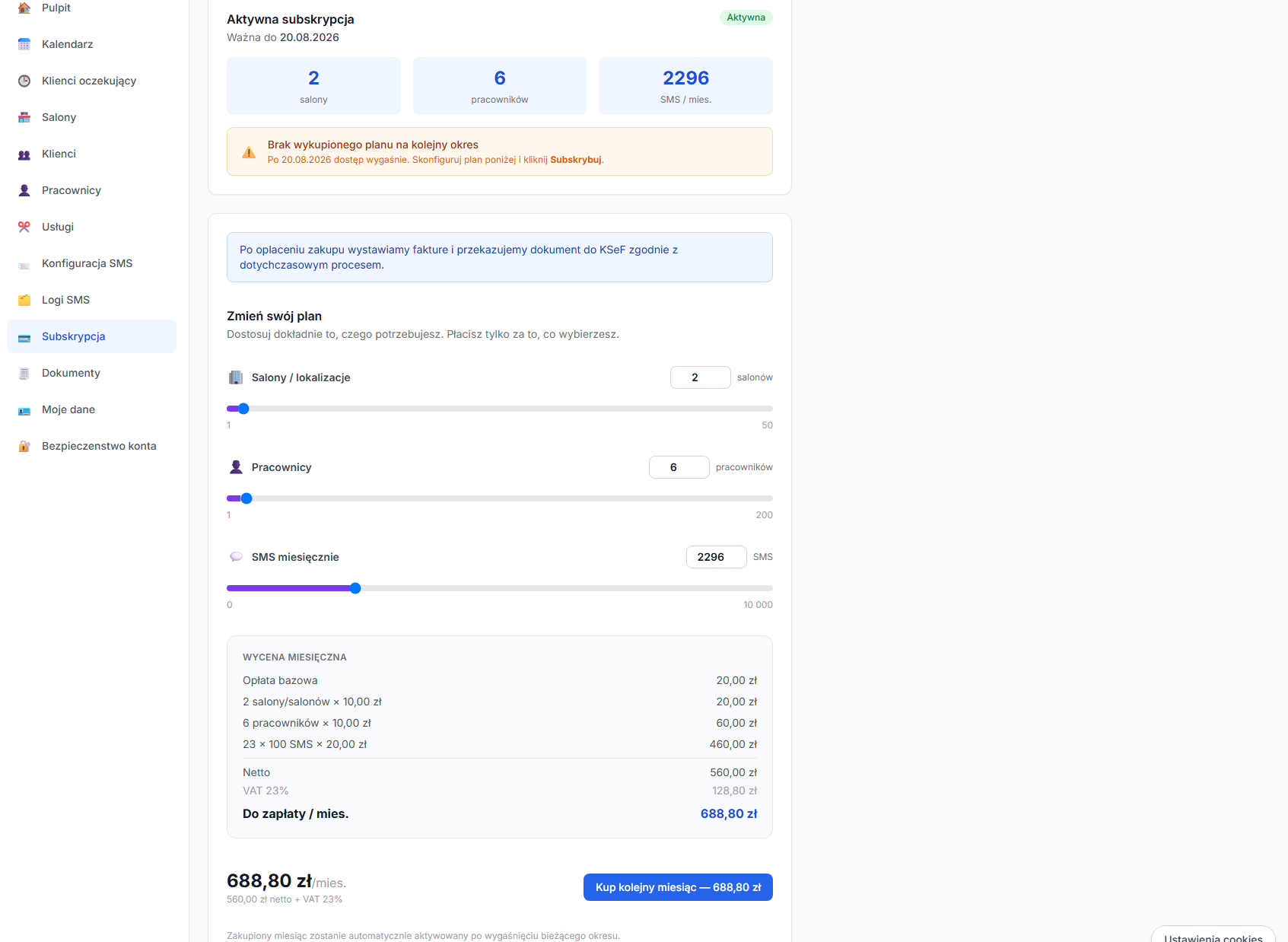Click Kup kolejny miesiąc button
The width and height of the screenshot is (1288, 942).
[678, 887]
